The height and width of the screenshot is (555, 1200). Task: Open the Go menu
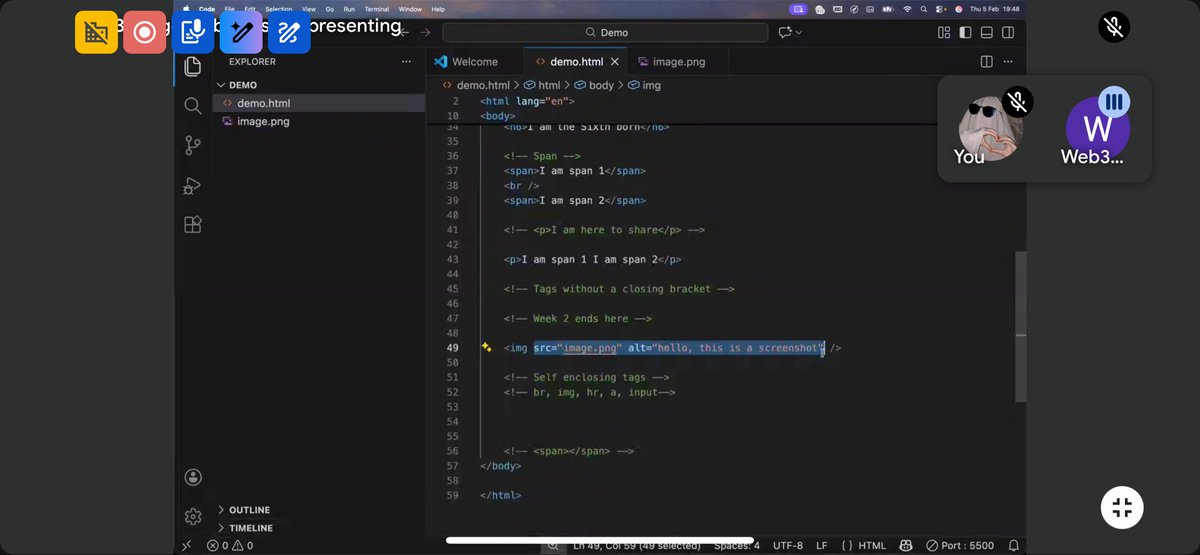coord(330,9)
